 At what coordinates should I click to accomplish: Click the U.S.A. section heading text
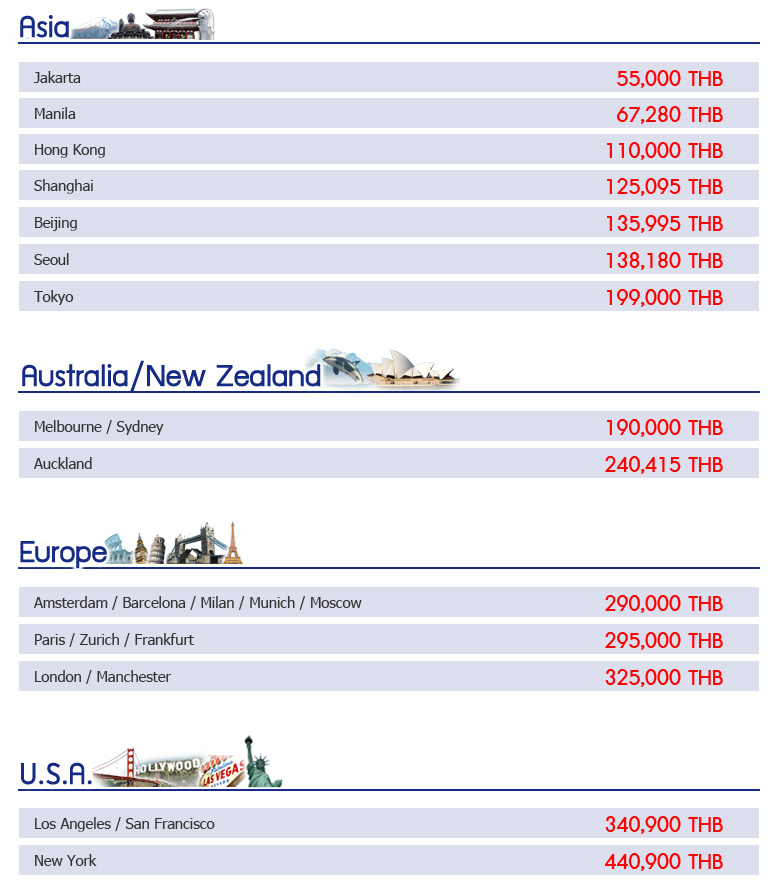(55, 773)
